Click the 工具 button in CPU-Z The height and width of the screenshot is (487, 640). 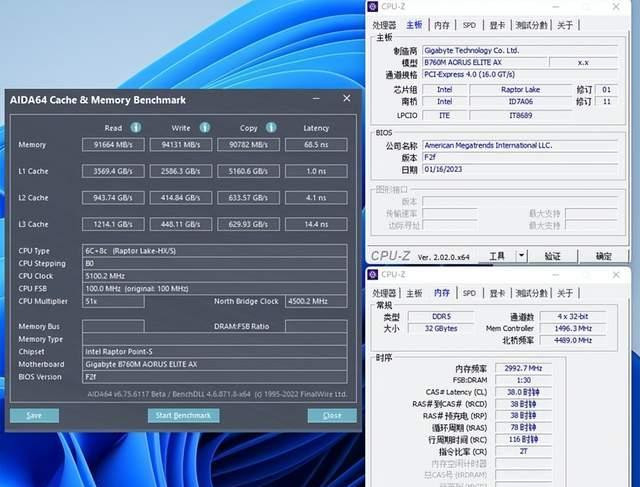point(497,256)
